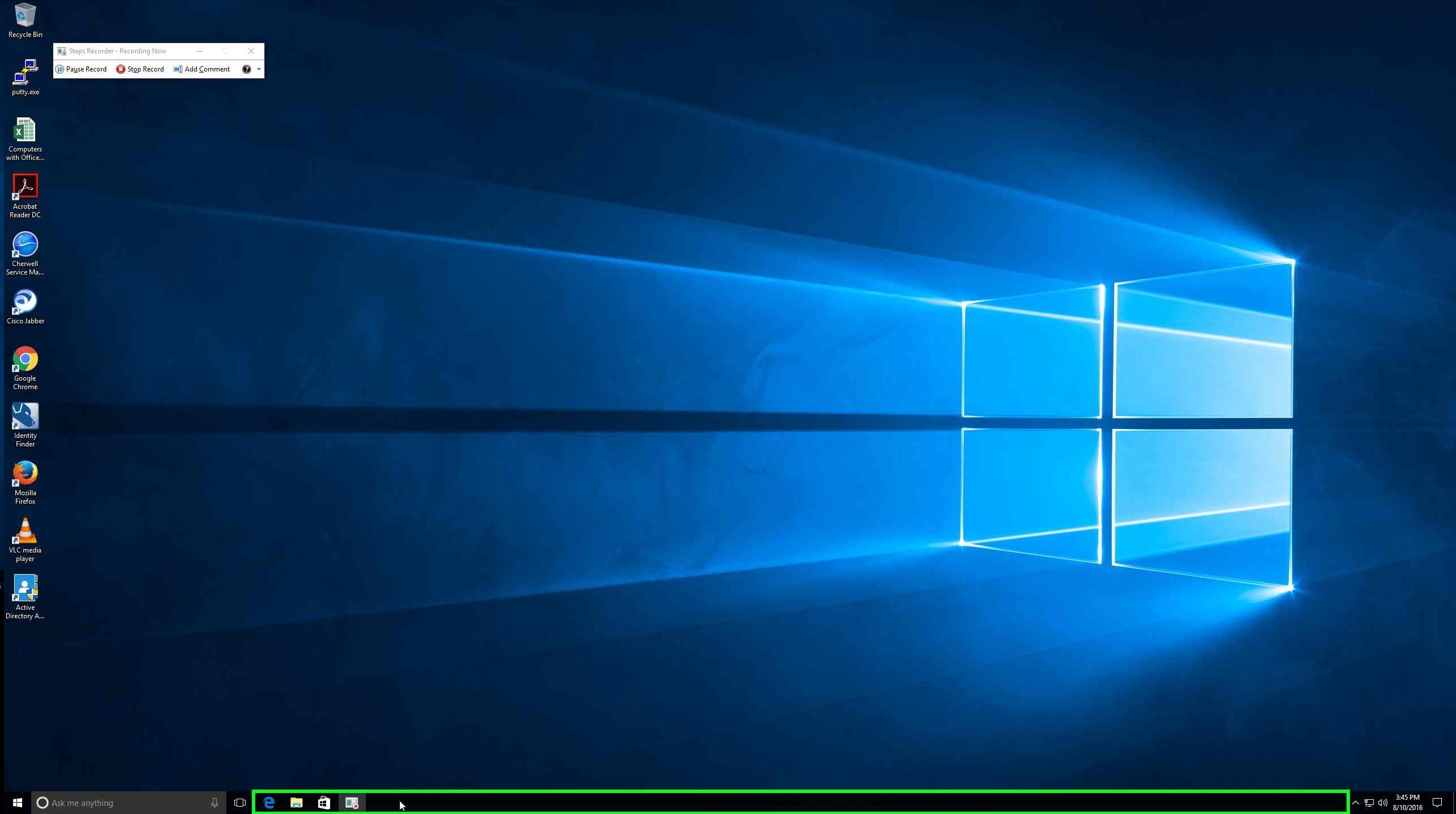This screenshot has height=814, width=1456.
Task: Close the Steps Recorder window
Action: tap(251, 51)
